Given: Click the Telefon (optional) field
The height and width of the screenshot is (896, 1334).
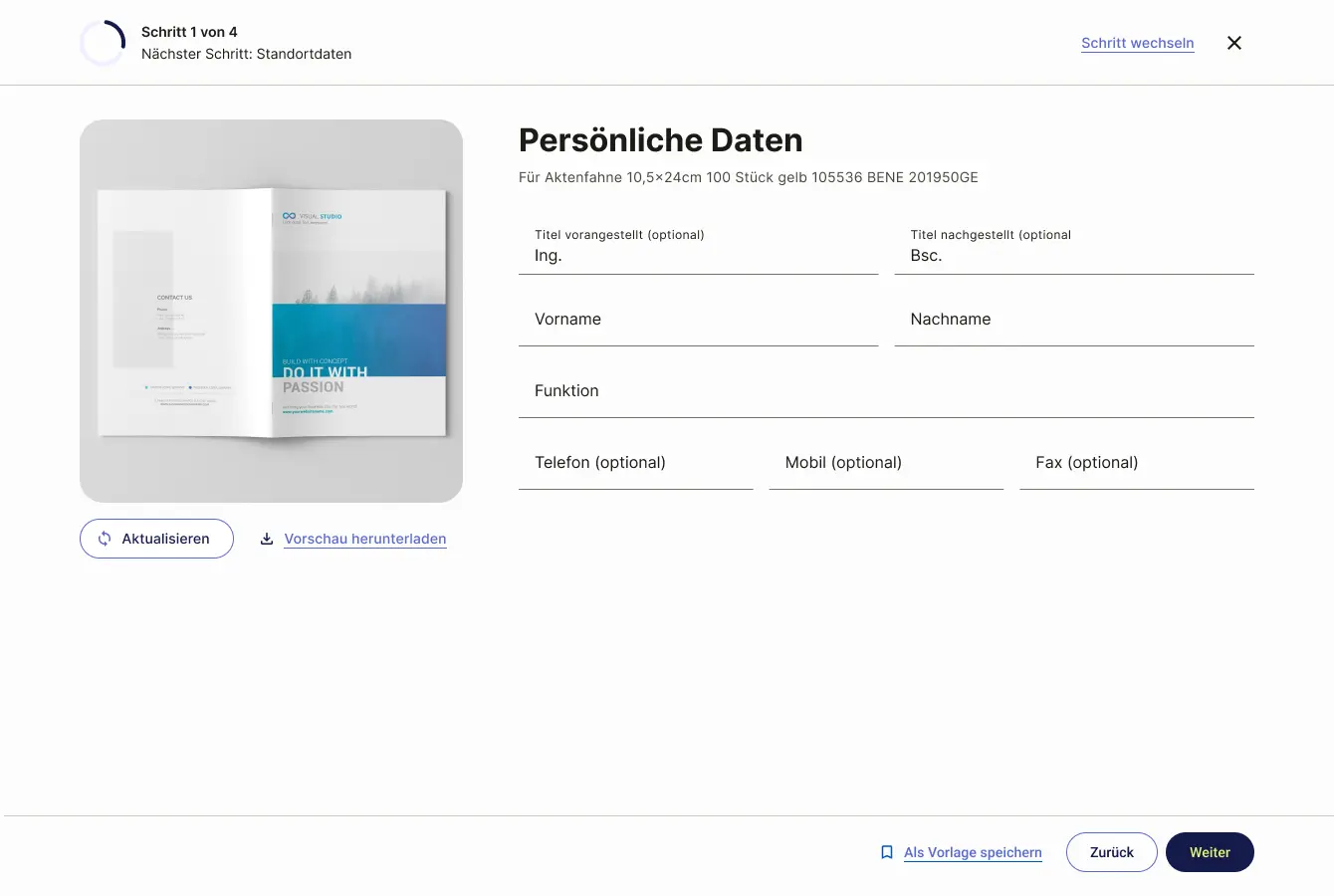Looking at the screenshot, I should 635,462.
